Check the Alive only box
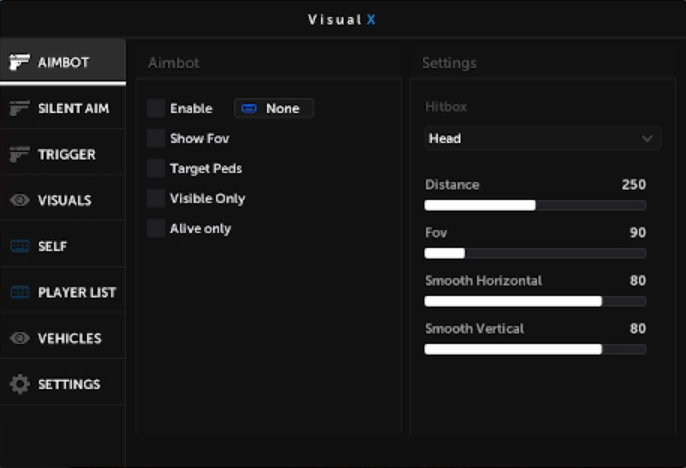 (155, 228)
